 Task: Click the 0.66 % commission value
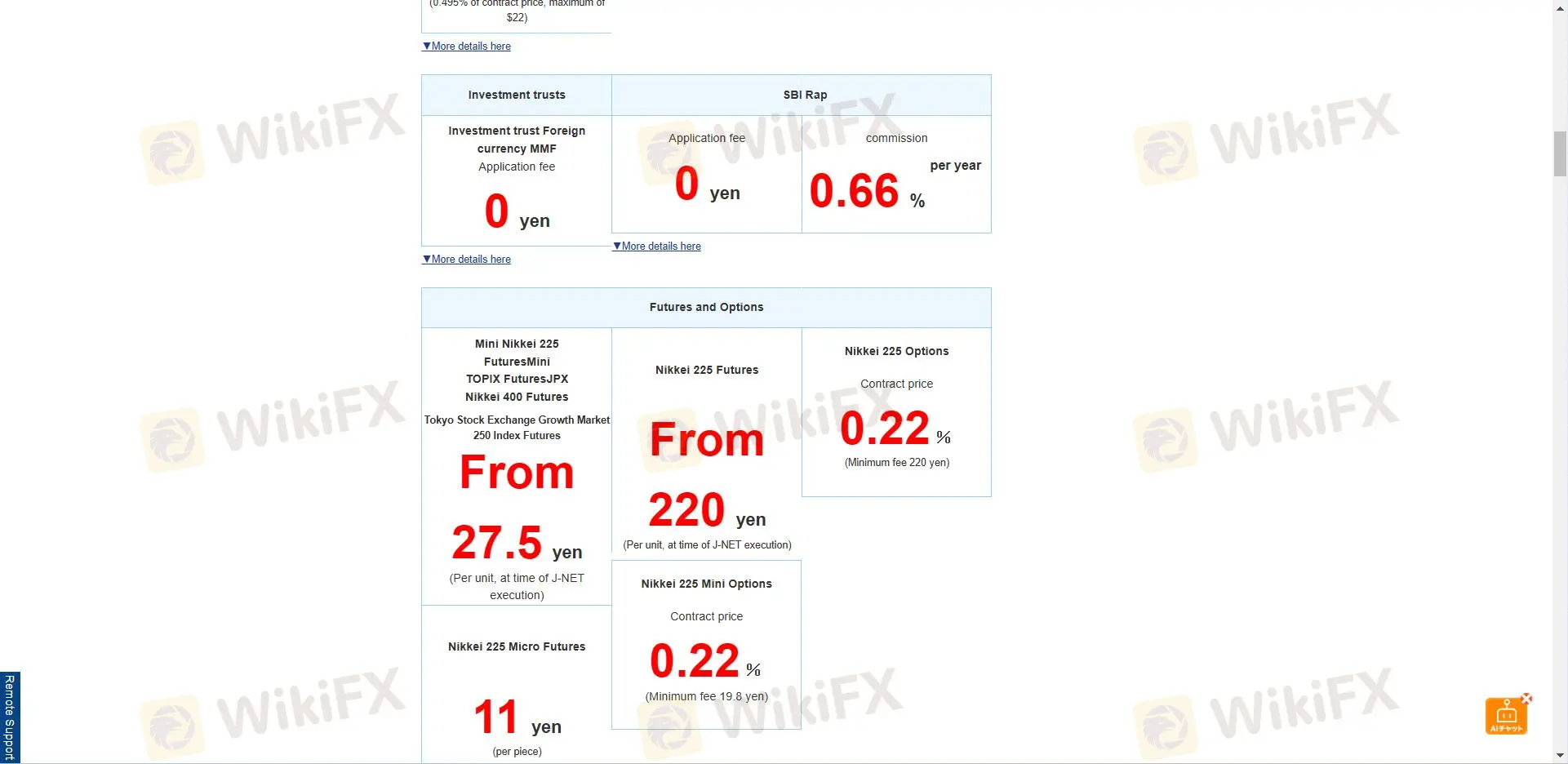867,192
